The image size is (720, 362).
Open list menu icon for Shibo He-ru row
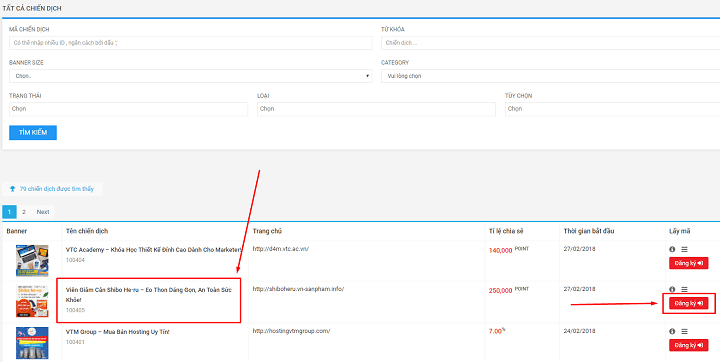coord(684,289)
